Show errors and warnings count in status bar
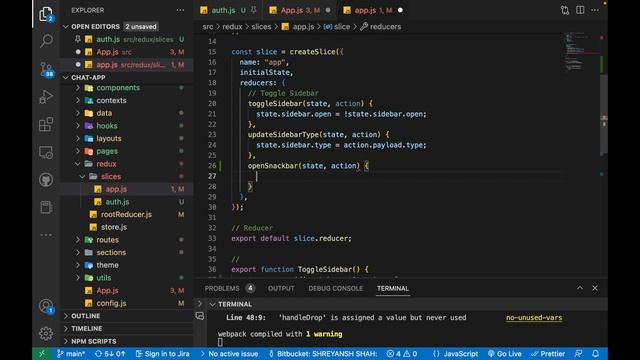Viewport: 640px width, 360px height. coord(402,353)
